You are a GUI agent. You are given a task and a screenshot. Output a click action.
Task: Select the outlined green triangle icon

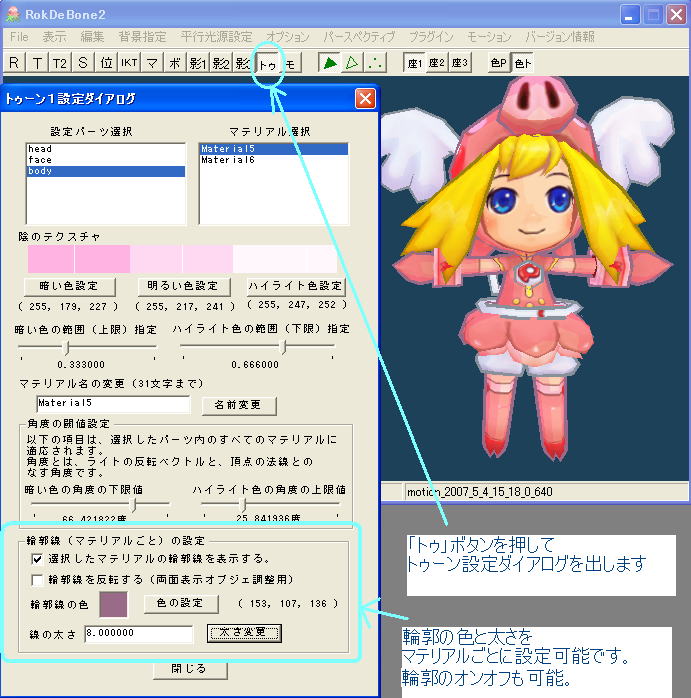[352, 63]
